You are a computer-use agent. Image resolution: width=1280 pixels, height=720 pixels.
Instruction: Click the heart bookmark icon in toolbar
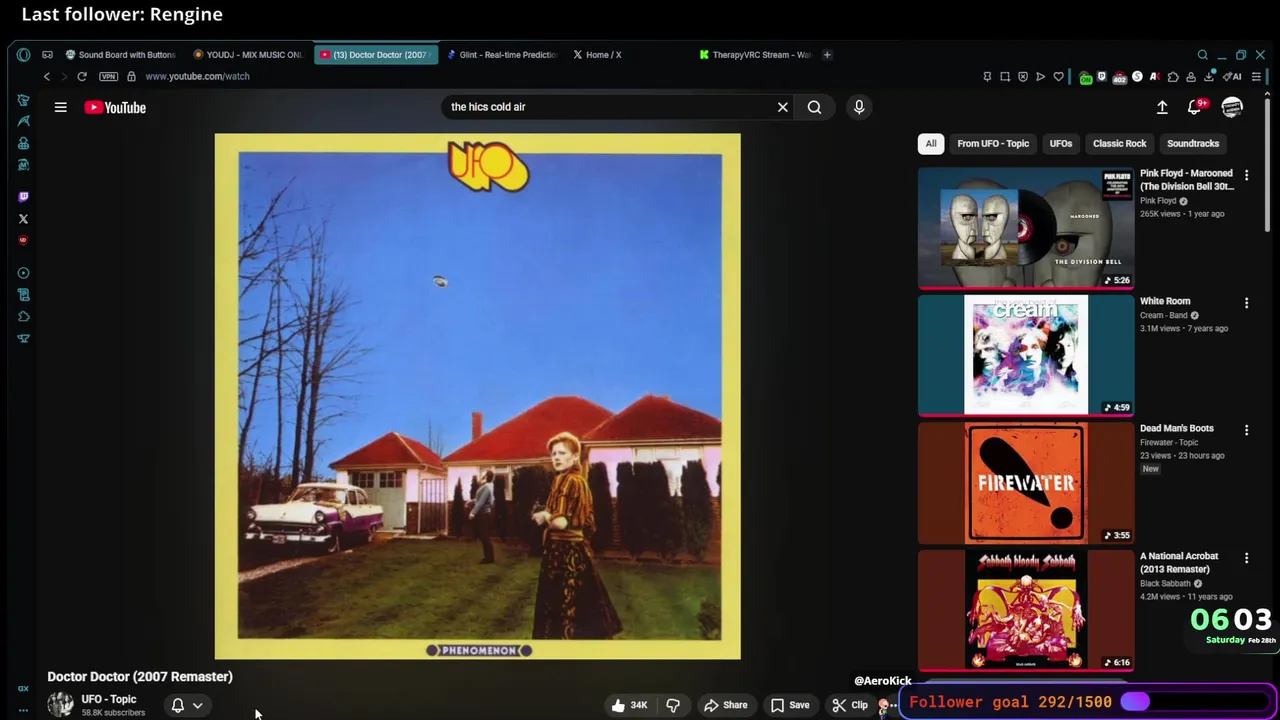[x=1058, y=76]
